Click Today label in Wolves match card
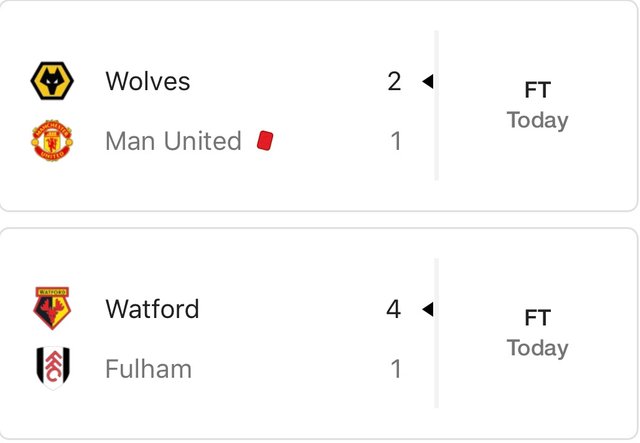 [x=538, y=120]
